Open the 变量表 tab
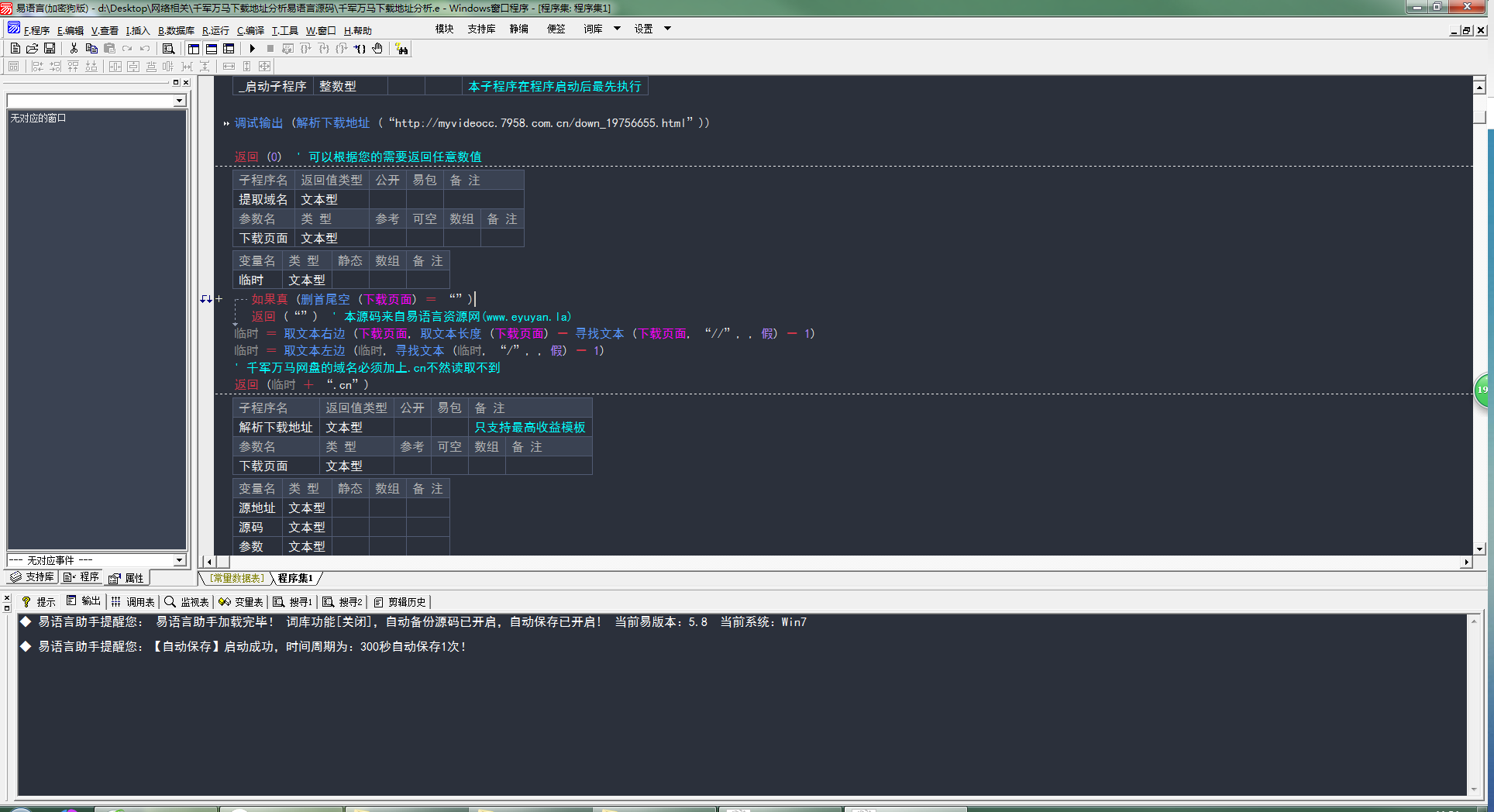Viewport: 1494px width, 812px height. [x=241, y=602]
